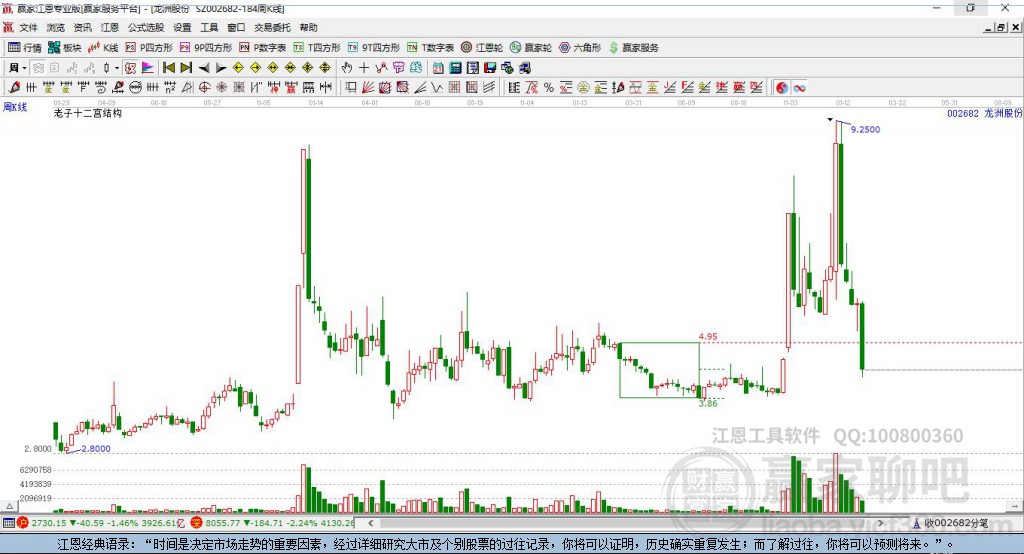Open the calculator icon

pos(456,68)
